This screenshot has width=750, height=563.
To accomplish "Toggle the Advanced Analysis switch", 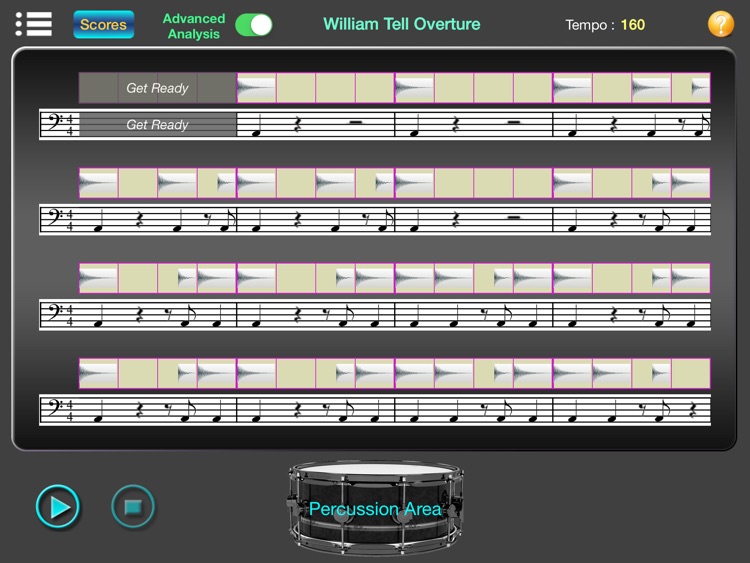I will [254, 25].
